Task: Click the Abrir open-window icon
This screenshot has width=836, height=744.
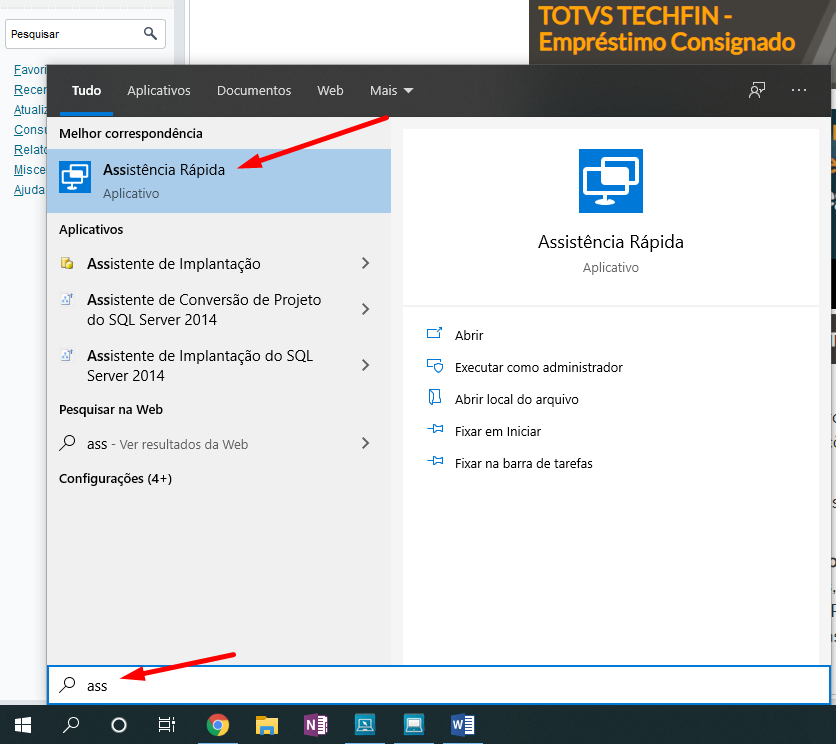Action: coord(435,333)
